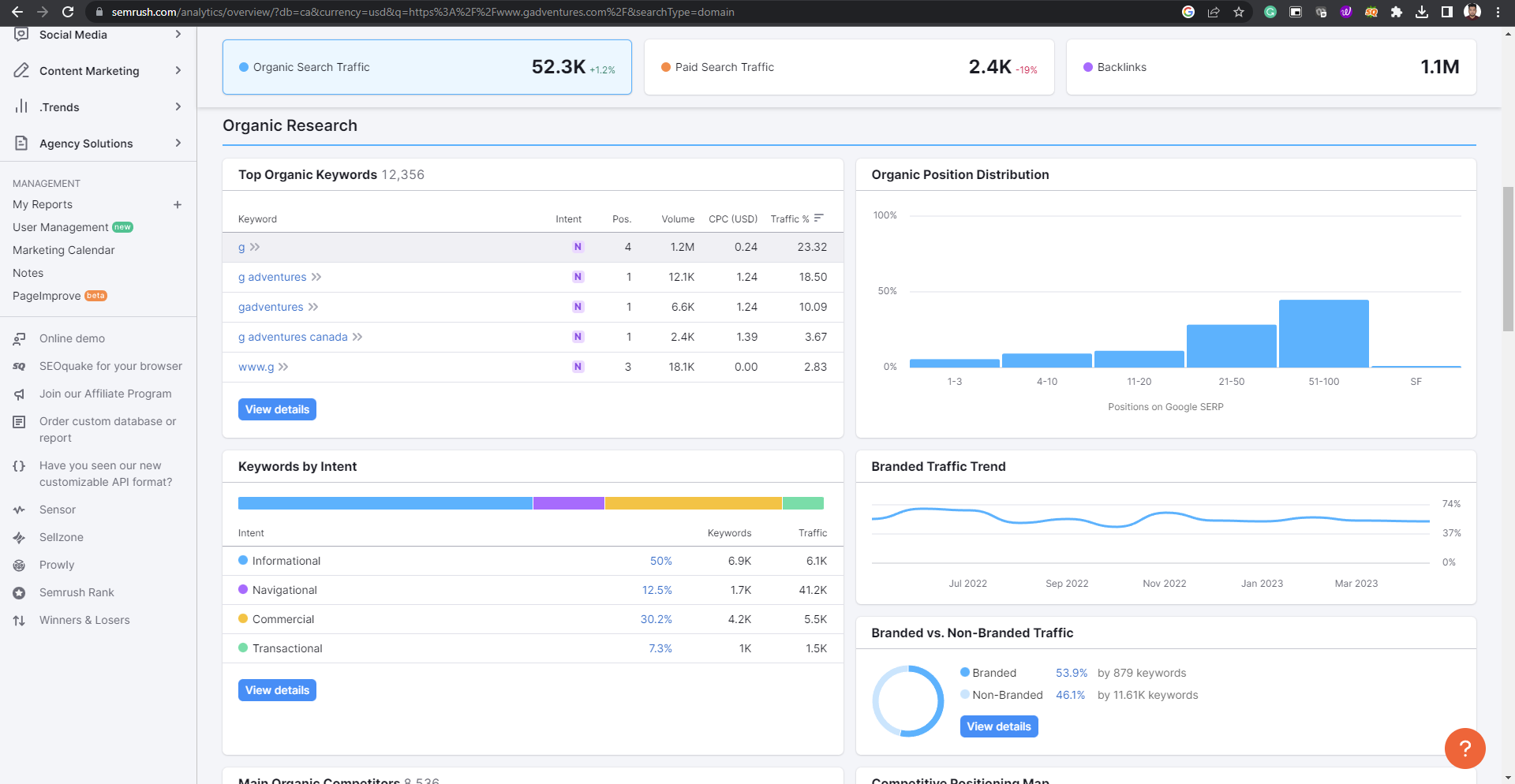The width and height of the screenshot is (1515, 784).
Task: Select the Paid Search Traffic card
Action: pyautogui.click(x=849, y=67)
